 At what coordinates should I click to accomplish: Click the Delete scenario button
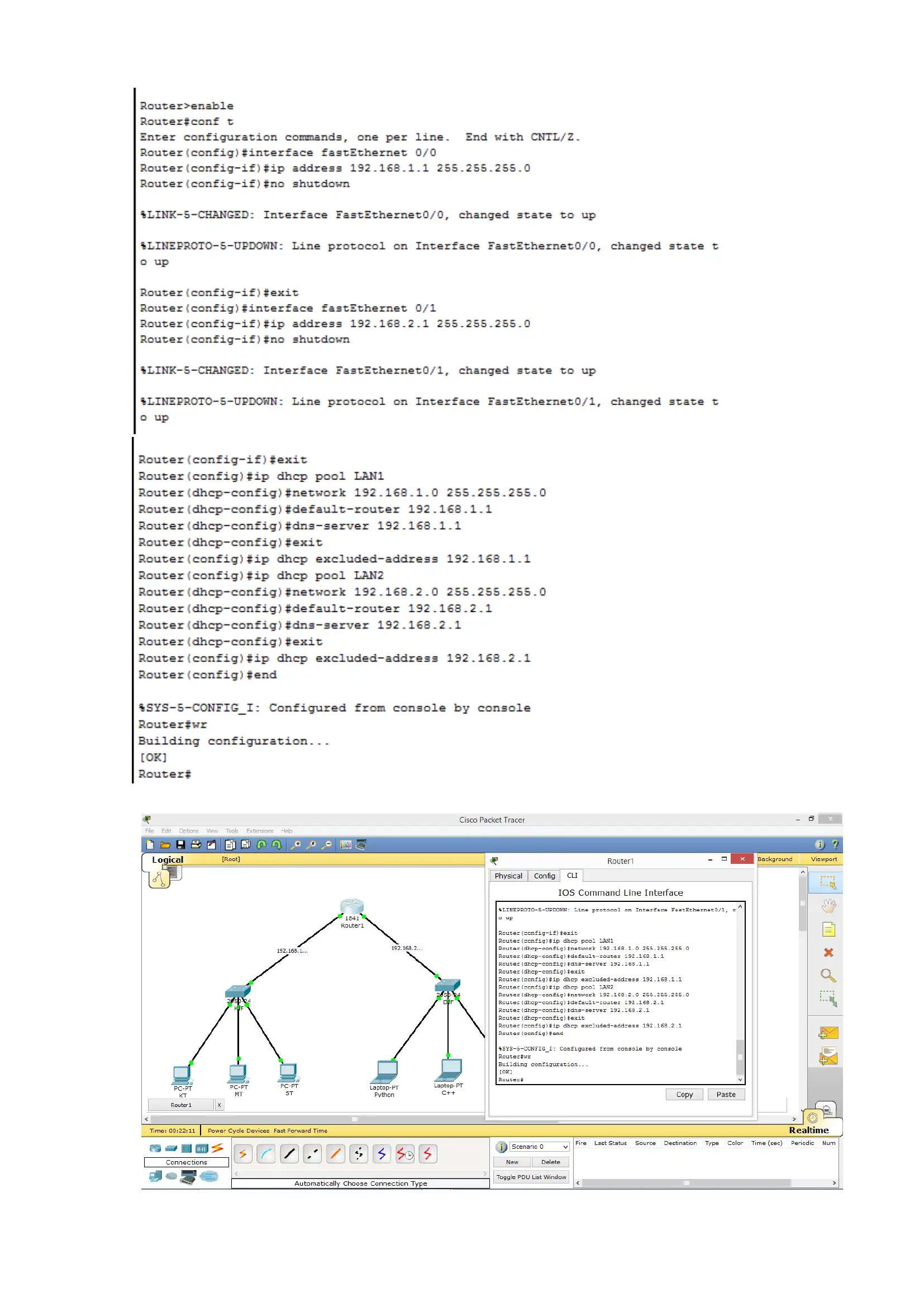coord(551,1162)
